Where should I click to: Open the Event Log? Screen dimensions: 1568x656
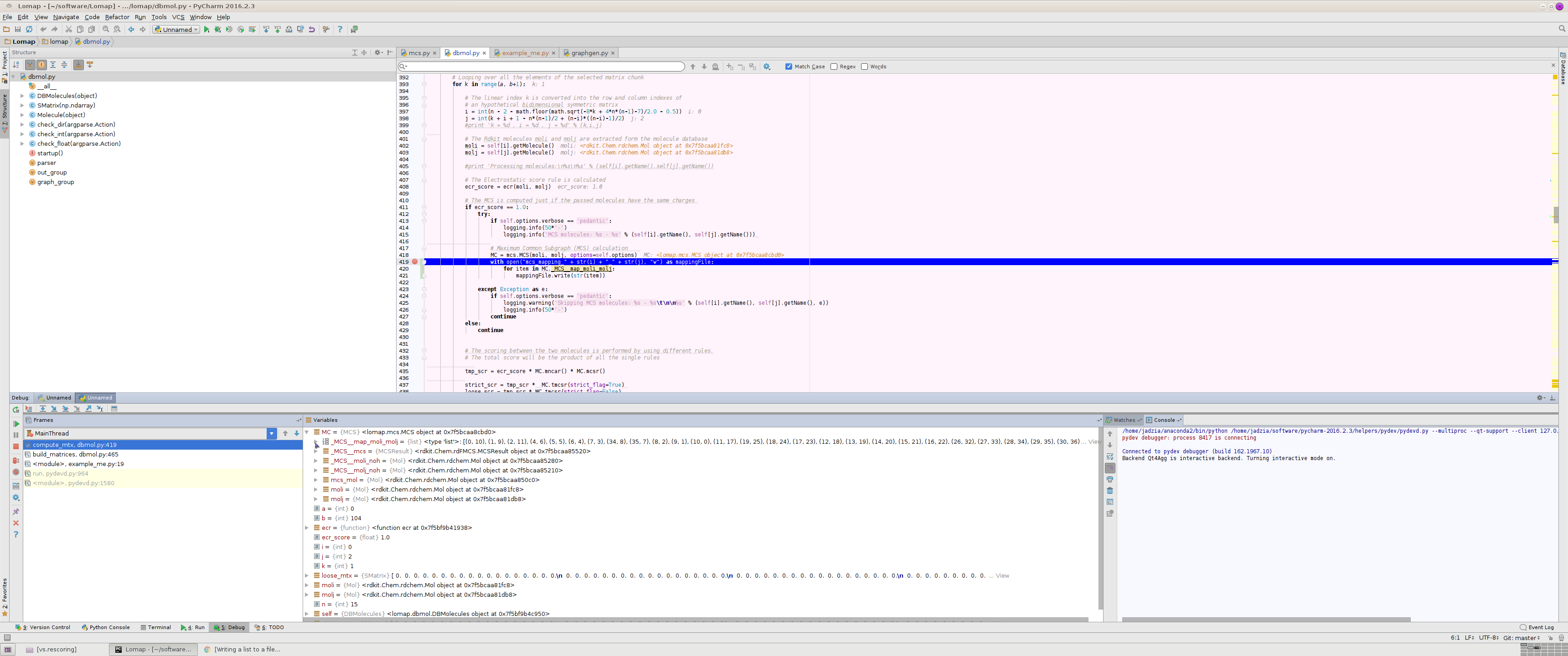coord(1537,627)
